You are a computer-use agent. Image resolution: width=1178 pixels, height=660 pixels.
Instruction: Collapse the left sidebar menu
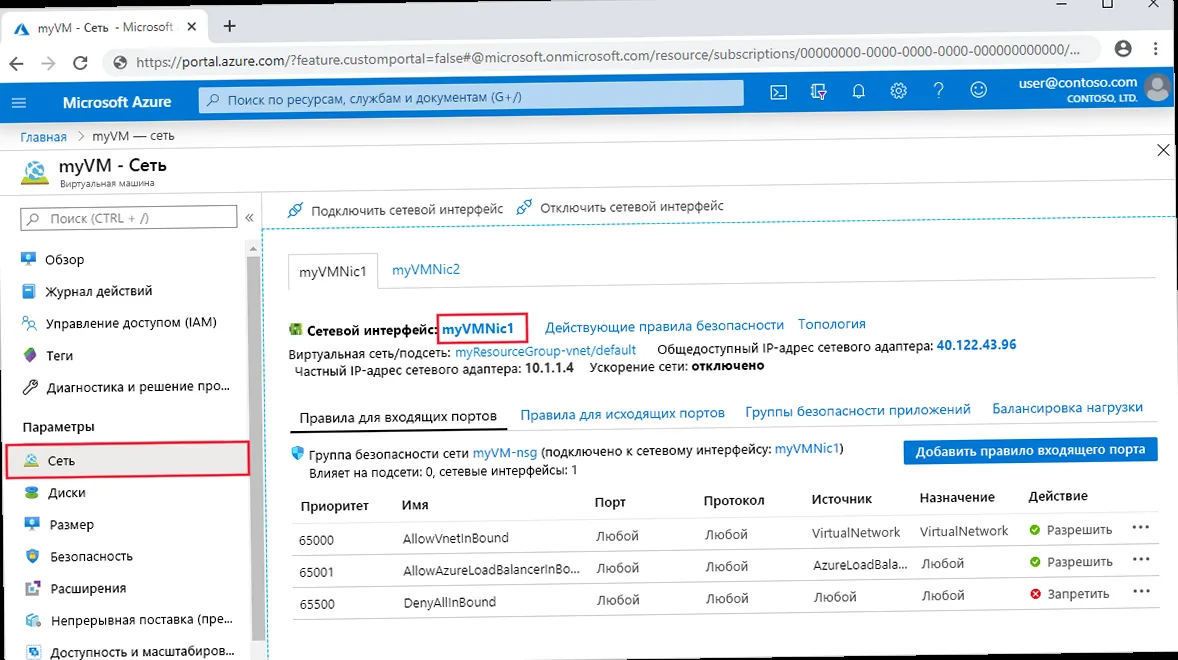pyautogui.click(x=249, y=217)
